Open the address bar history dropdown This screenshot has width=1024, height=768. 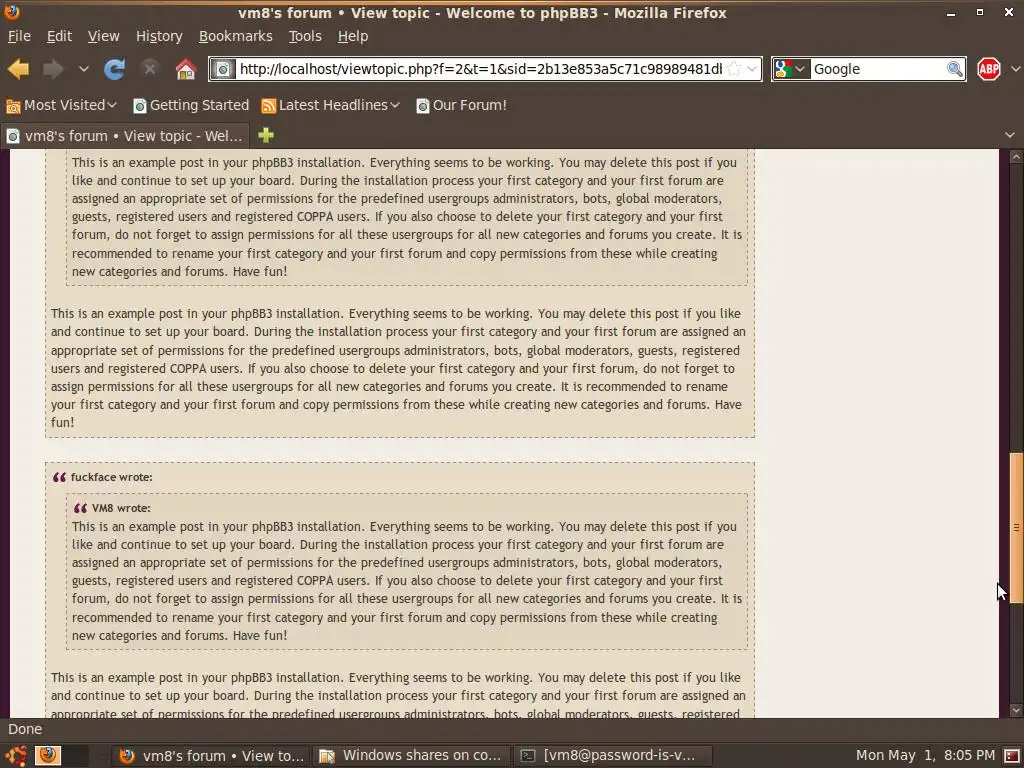(x=752, y=69)
